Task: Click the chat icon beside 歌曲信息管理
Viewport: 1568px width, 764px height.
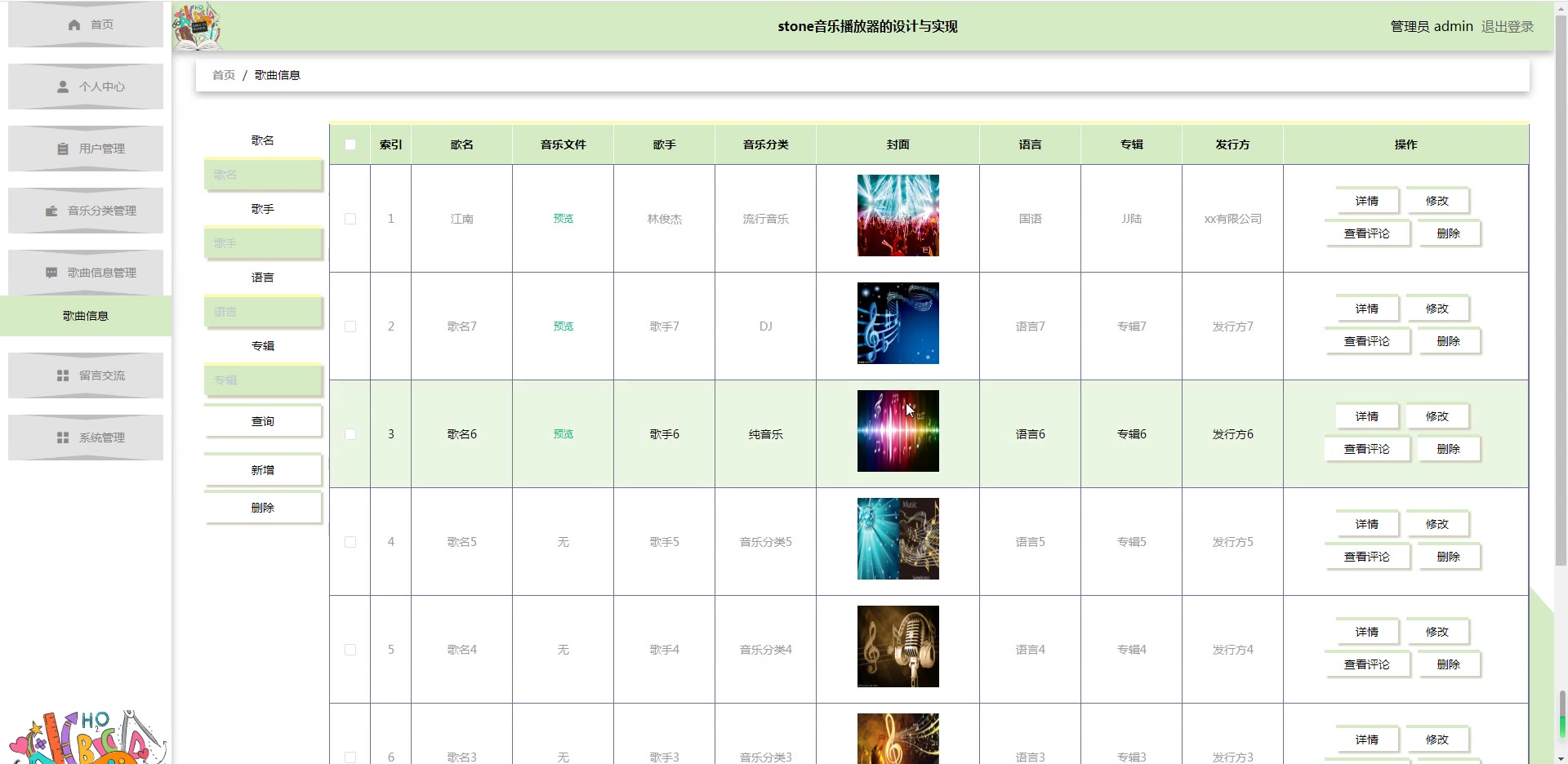Action: click(x=51, y=273)
